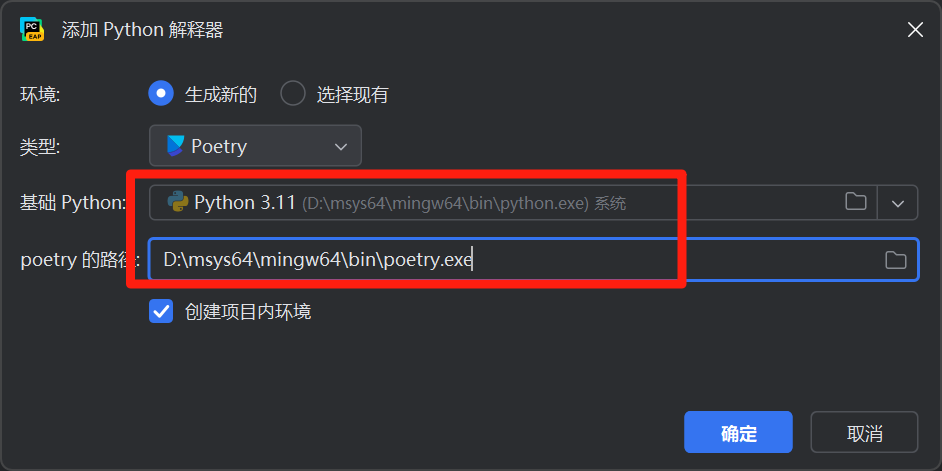Close the 添加 Python 解释器 dialog
Screen dimensions: 942x471
[x=915, y=29]
